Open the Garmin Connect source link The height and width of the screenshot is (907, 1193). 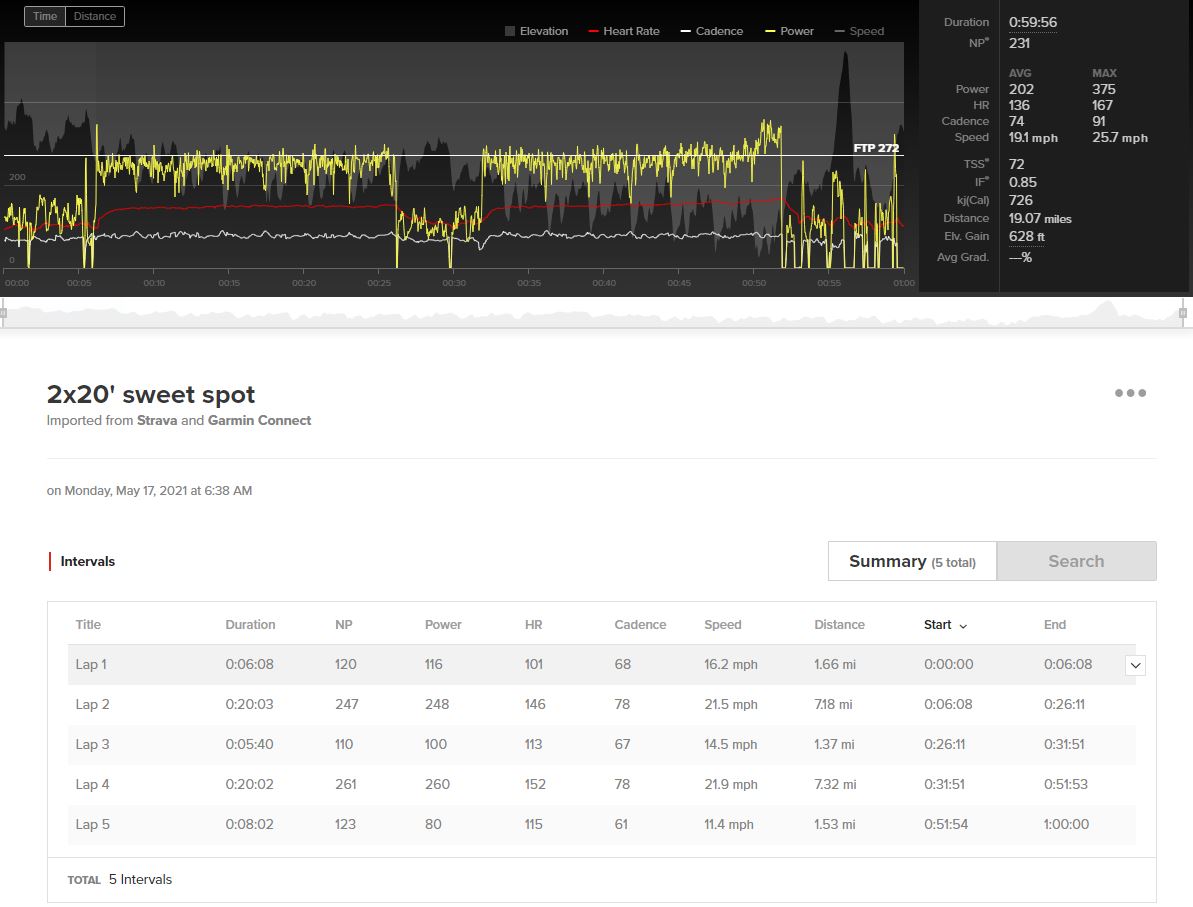click(x=259, y=420)
